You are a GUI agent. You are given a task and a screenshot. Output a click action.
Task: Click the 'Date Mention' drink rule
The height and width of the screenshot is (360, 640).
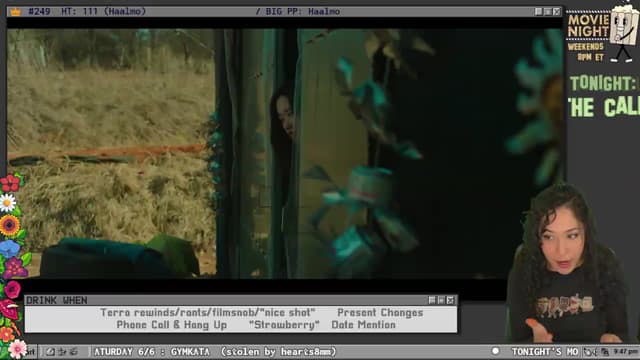[363, 325]
